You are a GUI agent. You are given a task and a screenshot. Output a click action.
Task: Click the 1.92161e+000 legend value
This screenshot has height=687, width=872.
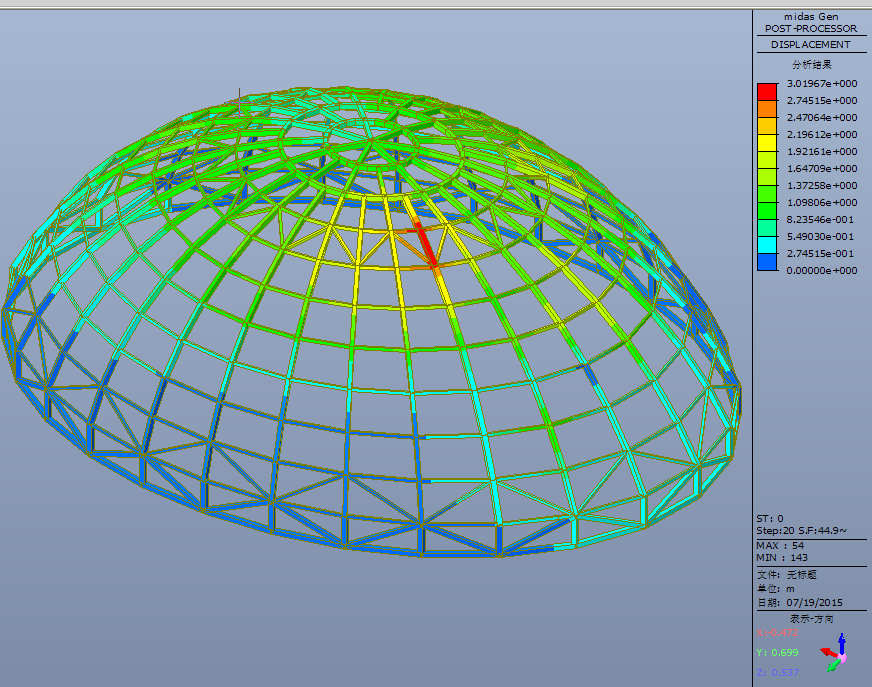coord(822,152)
